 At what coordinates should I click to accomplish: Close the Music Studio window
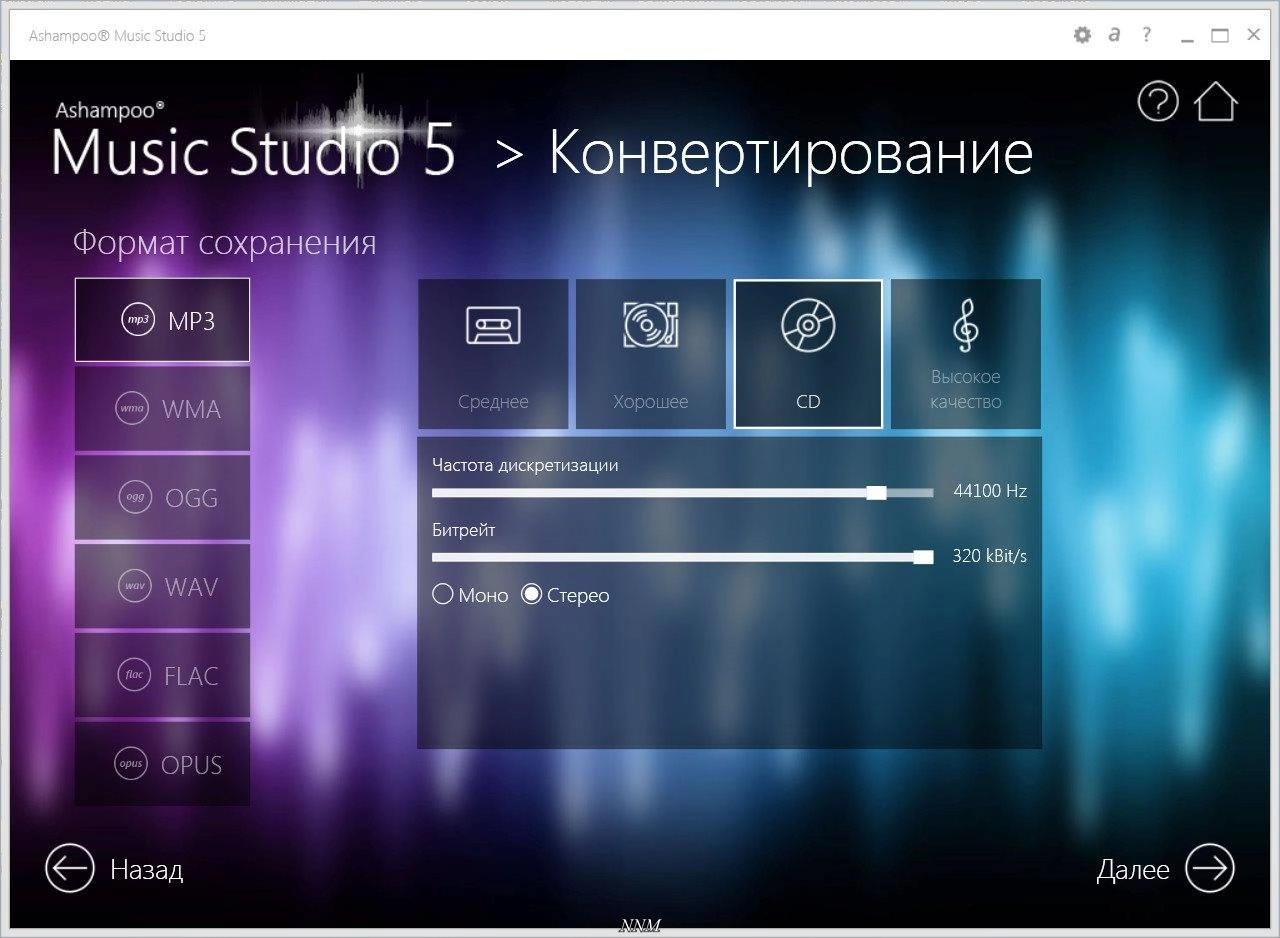point(1253,36)
